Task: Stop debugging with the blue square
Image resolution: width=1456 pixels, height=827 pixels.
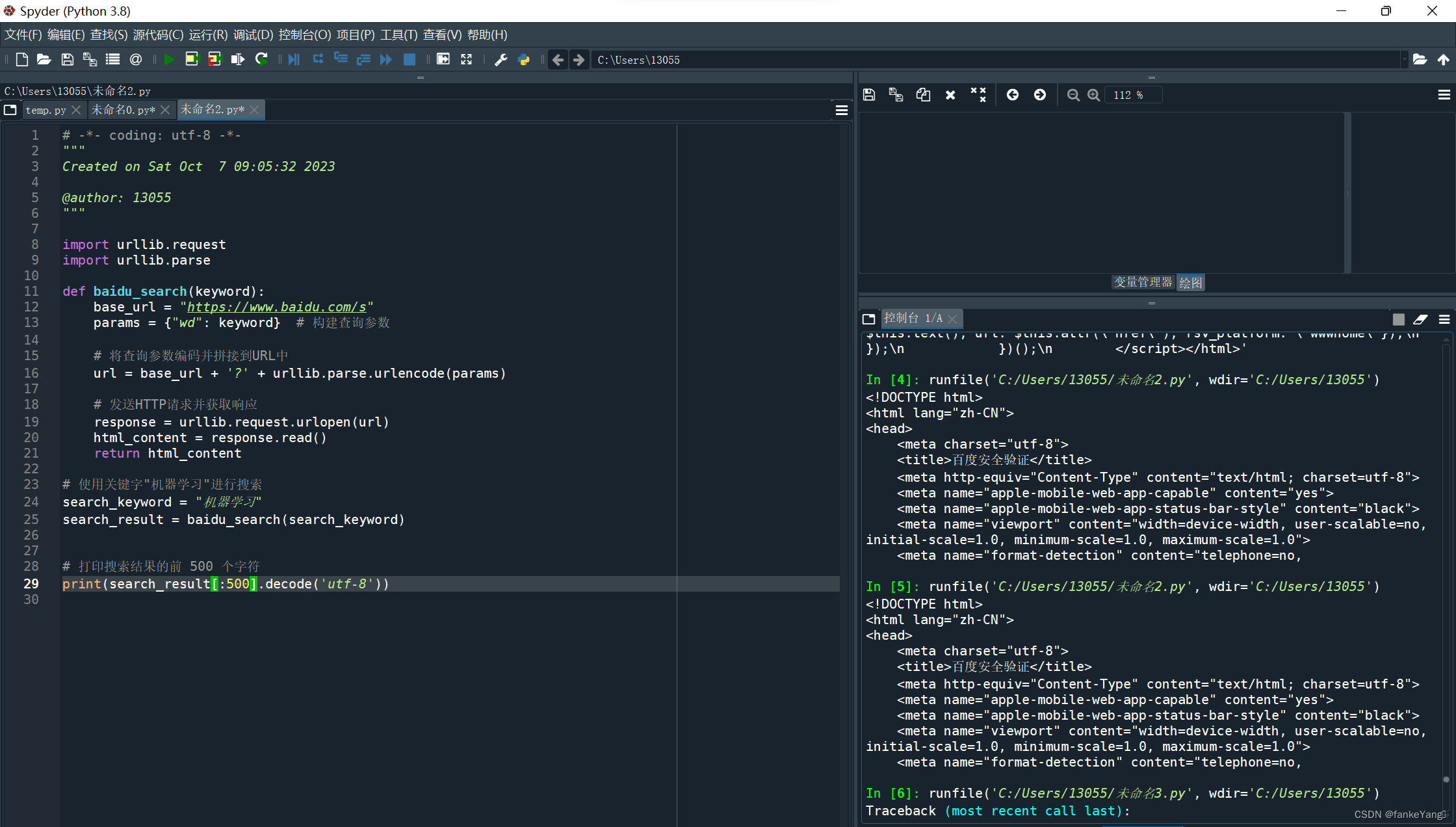Action: (409, 60)
